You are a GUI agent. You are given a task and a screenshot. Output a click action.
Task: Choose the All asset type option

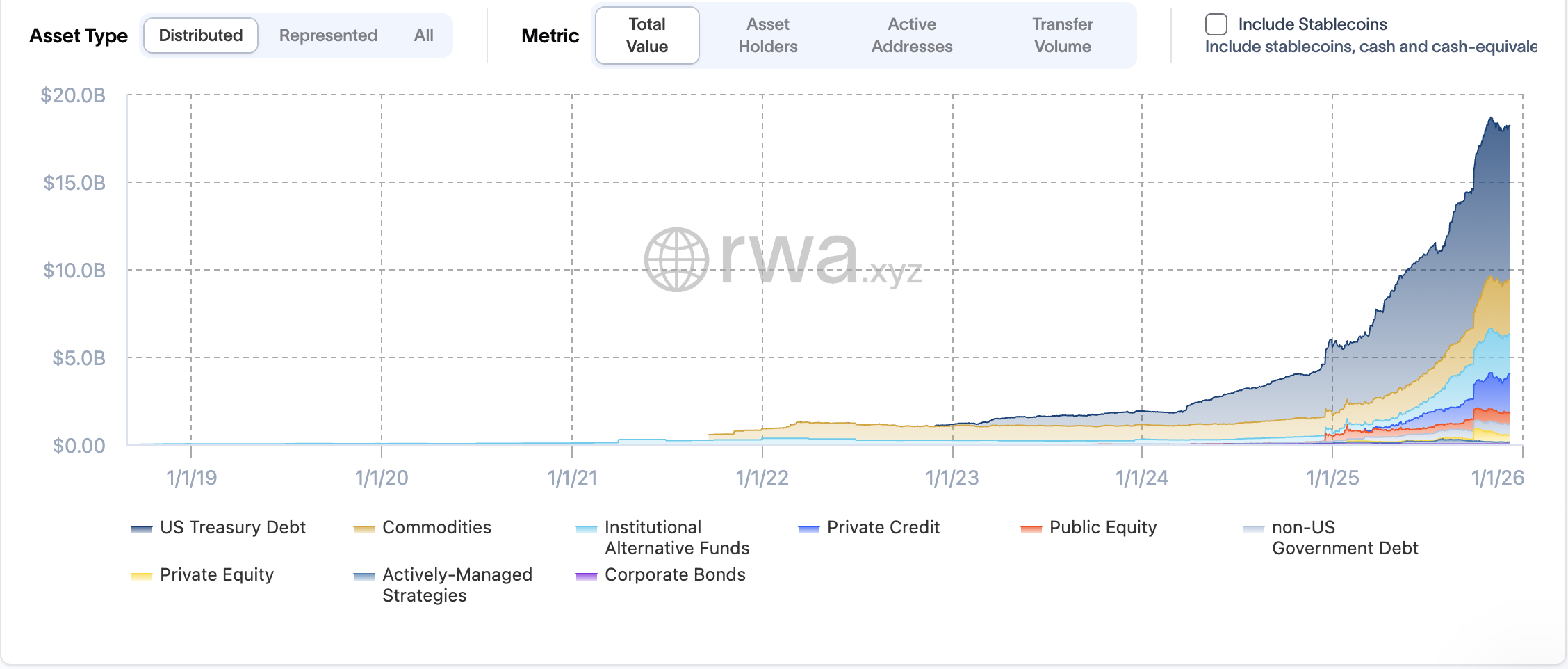(423, 35)
